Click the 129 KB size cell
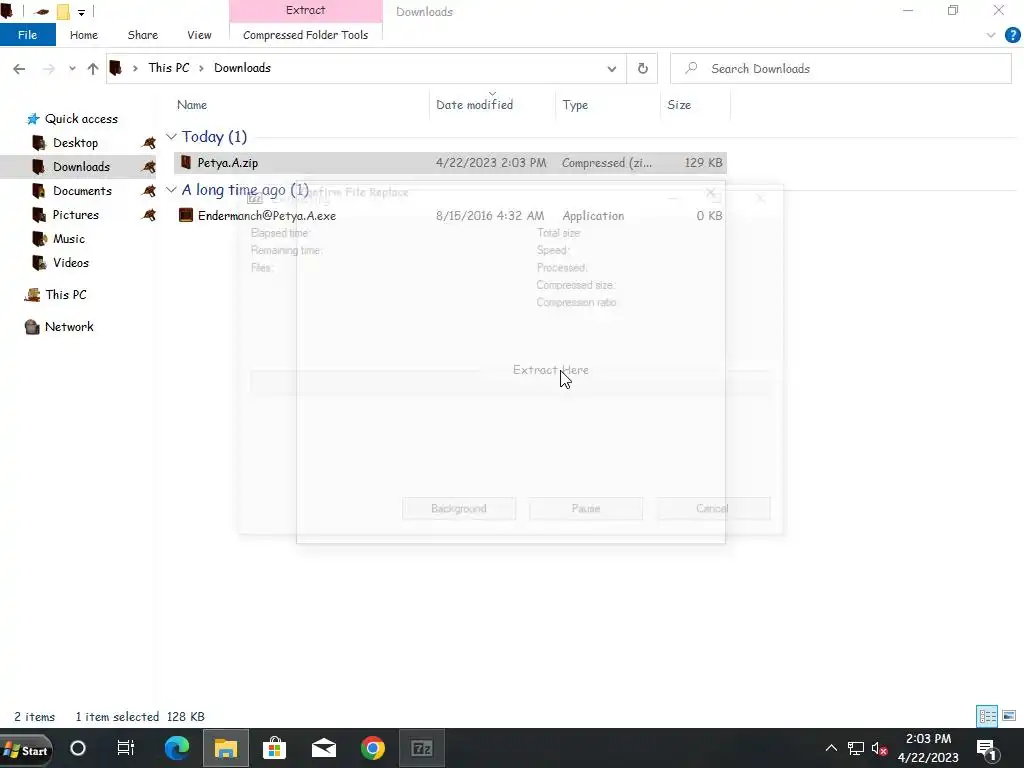This screenshot has height=768, width=1024. click(x=703, y=163)
